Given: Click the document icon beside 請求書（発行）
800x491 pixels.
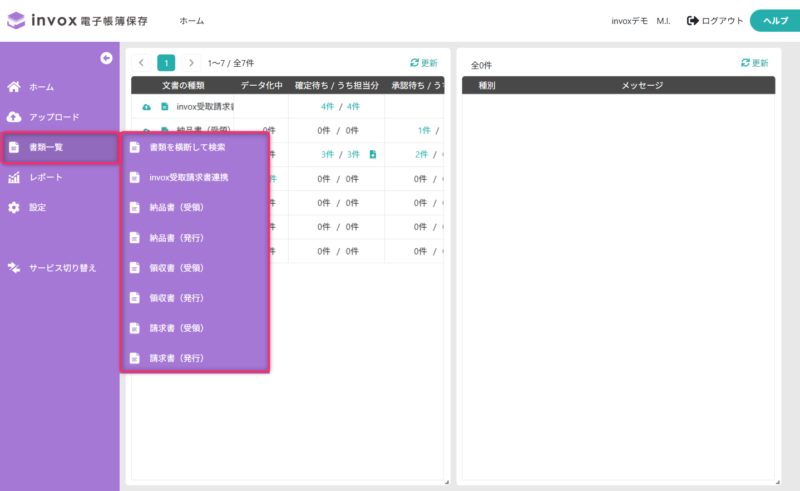Looking at the screenshot, I should [x=135, y=358].
